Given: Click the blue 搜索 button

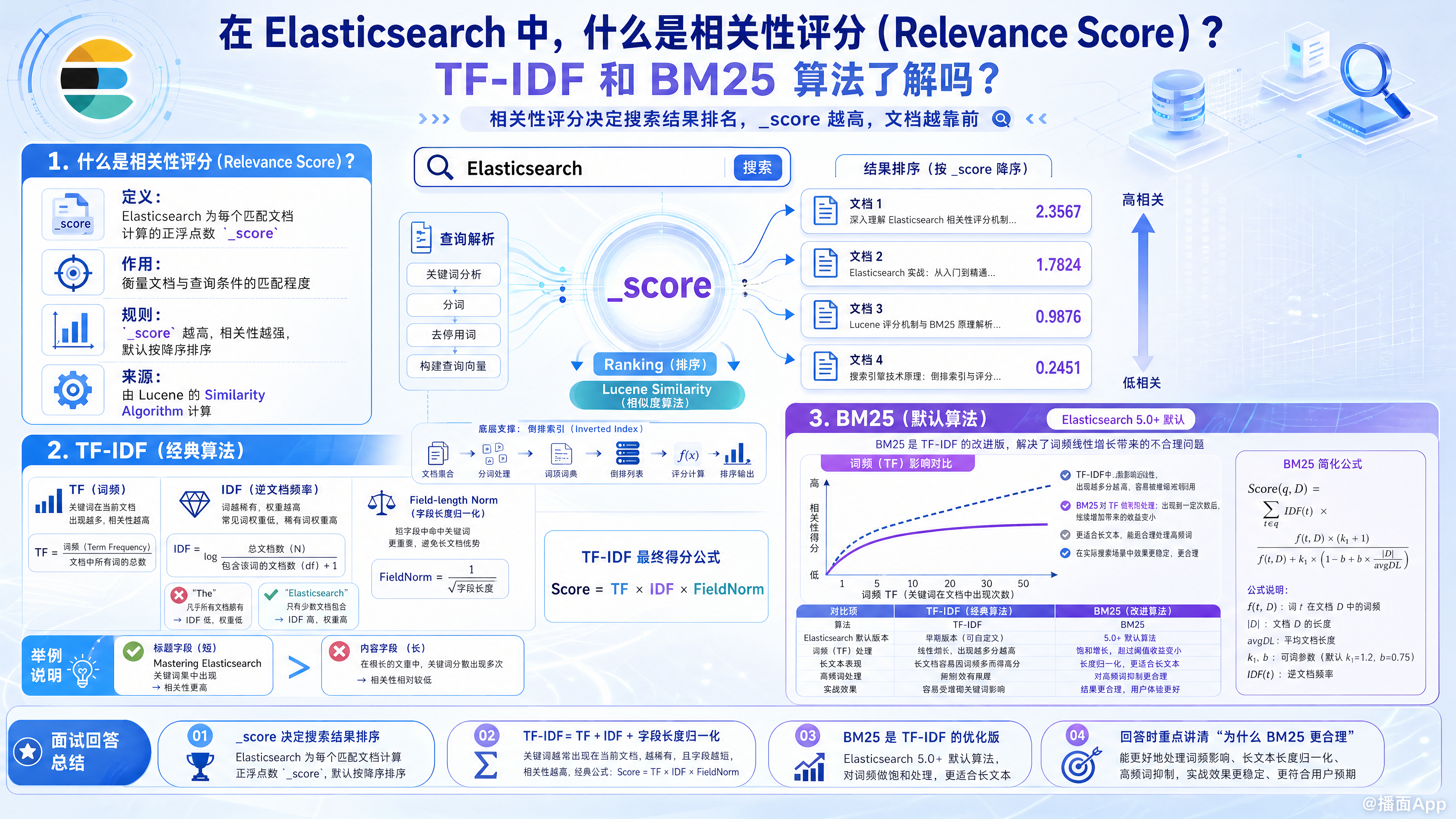Looking at the screenshot, I should click(757, 168).
